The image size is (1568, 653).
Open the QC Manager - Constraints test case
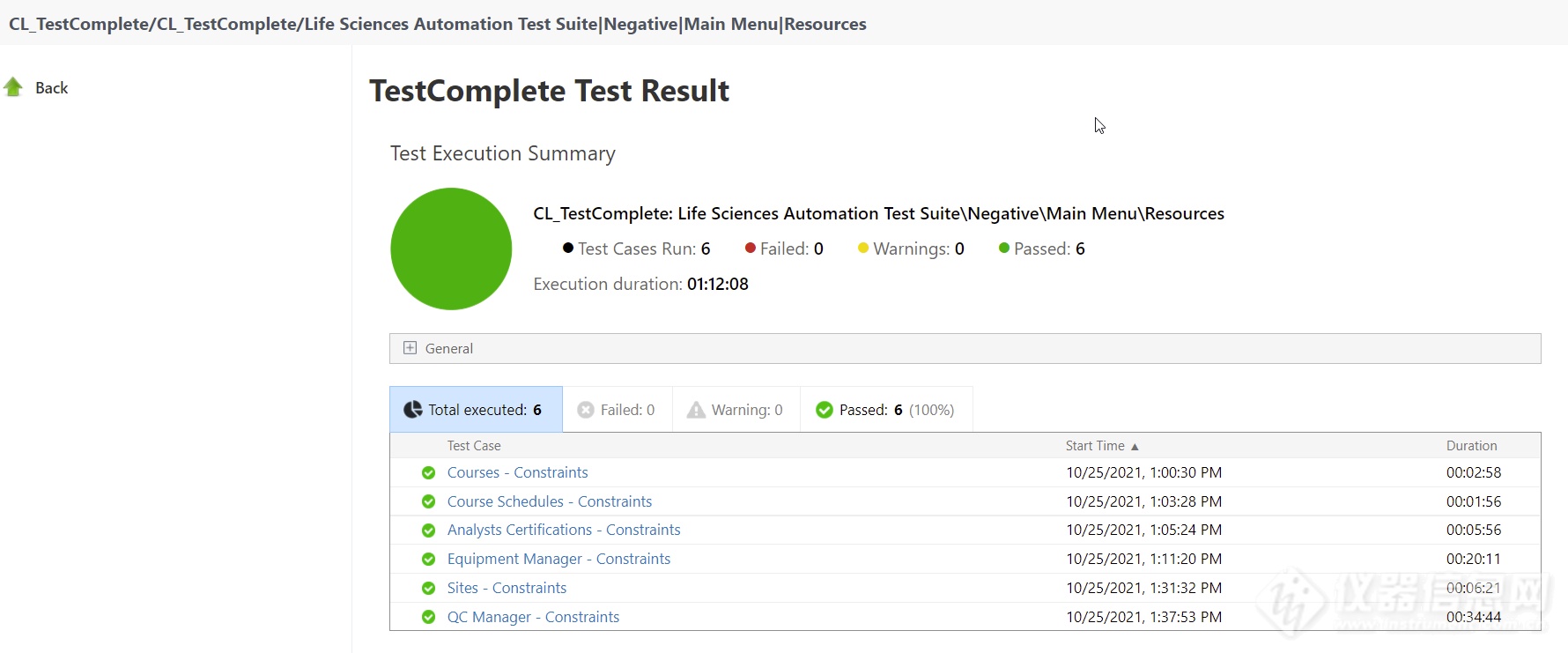[x=533, y=617]
